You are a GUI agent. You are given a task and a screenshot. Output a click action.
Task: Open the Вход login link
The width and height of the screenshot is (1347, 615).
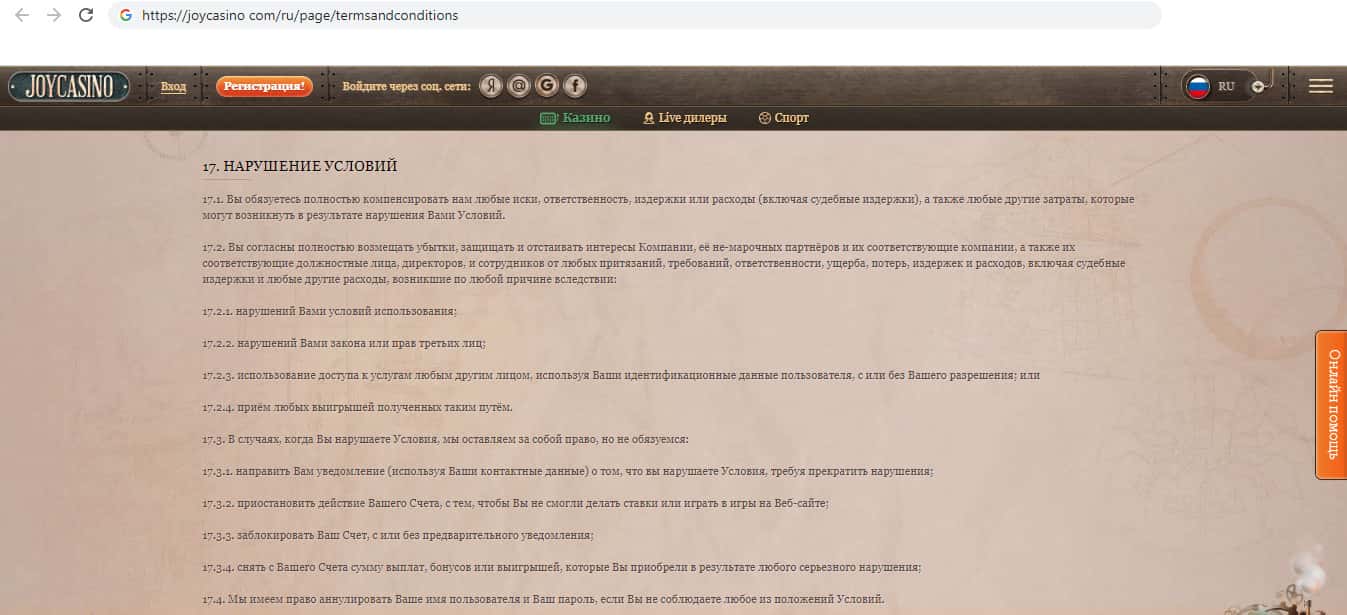(173, 87)
